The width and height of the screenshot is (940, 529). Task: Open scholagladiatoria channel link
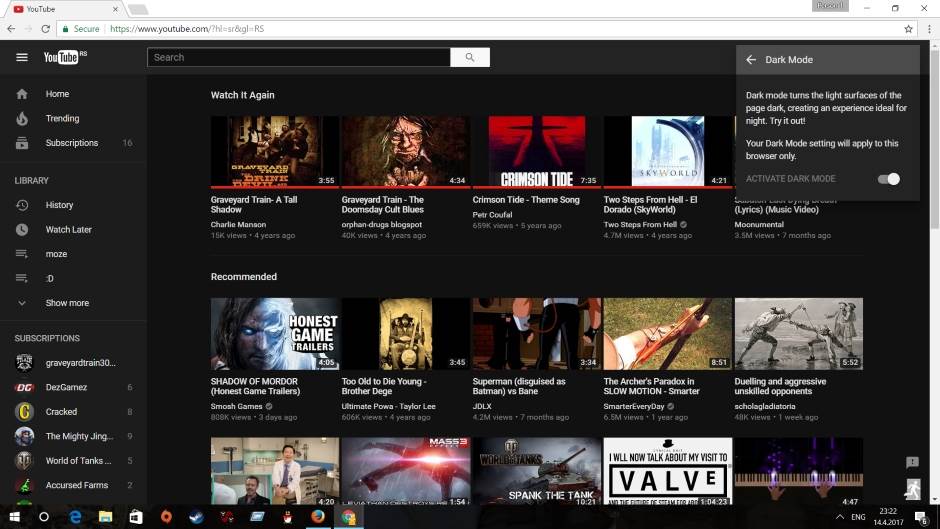764,406
